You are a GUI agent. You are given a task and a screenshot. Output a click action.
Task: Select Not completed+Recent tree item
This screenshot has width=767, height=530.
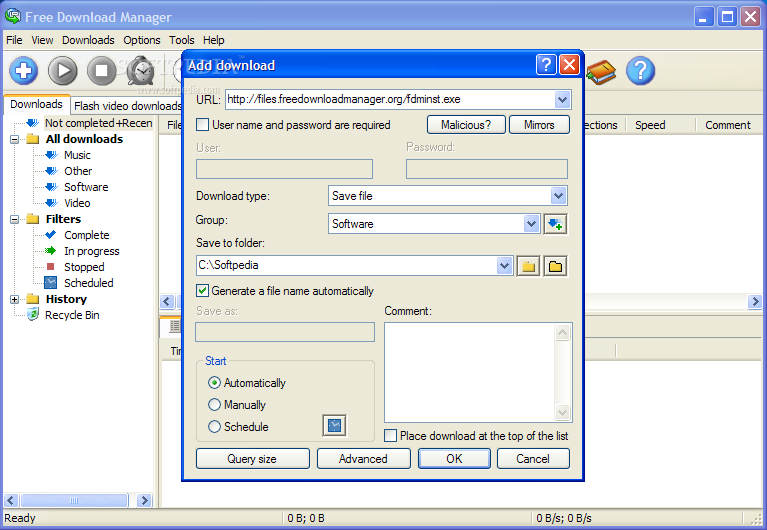coord(98,123)
